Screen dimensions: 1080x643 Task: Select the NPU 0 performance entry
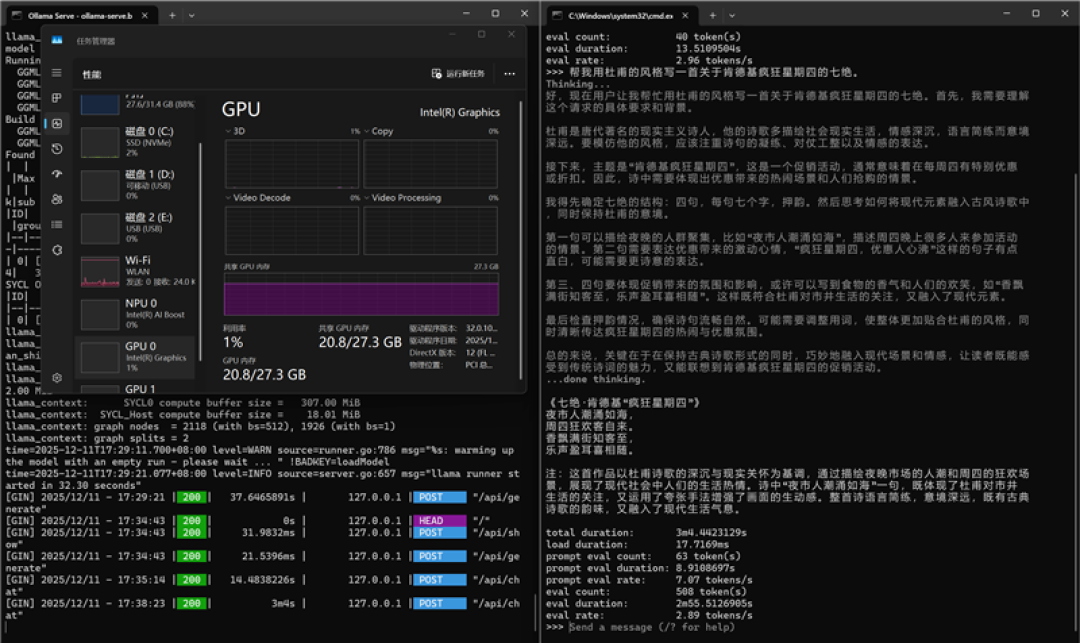pos(137,313)
